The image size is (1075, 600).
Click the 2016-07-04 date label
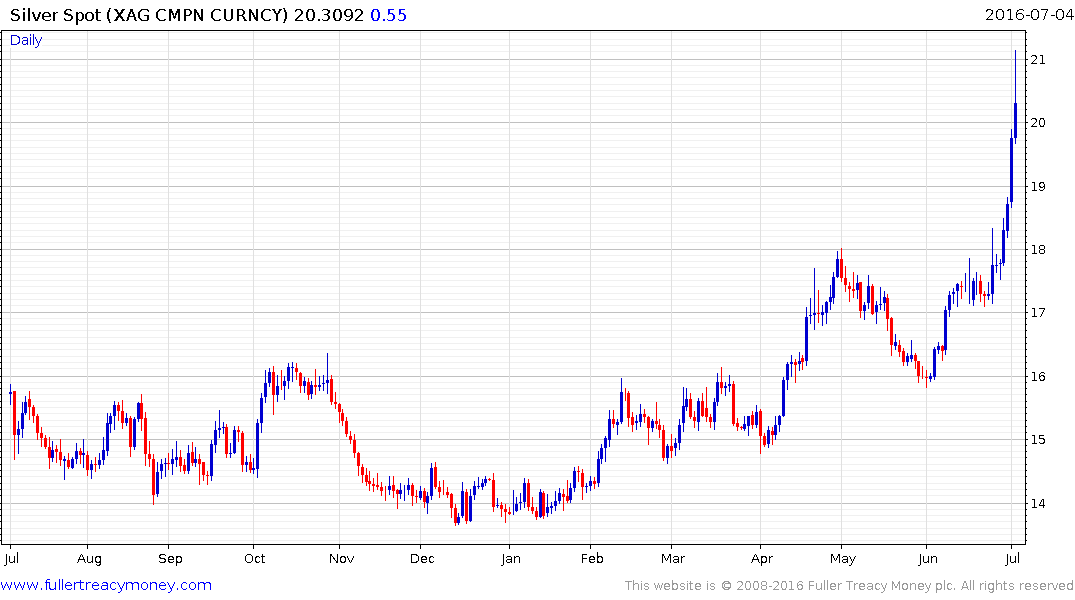coord(1028,14)
